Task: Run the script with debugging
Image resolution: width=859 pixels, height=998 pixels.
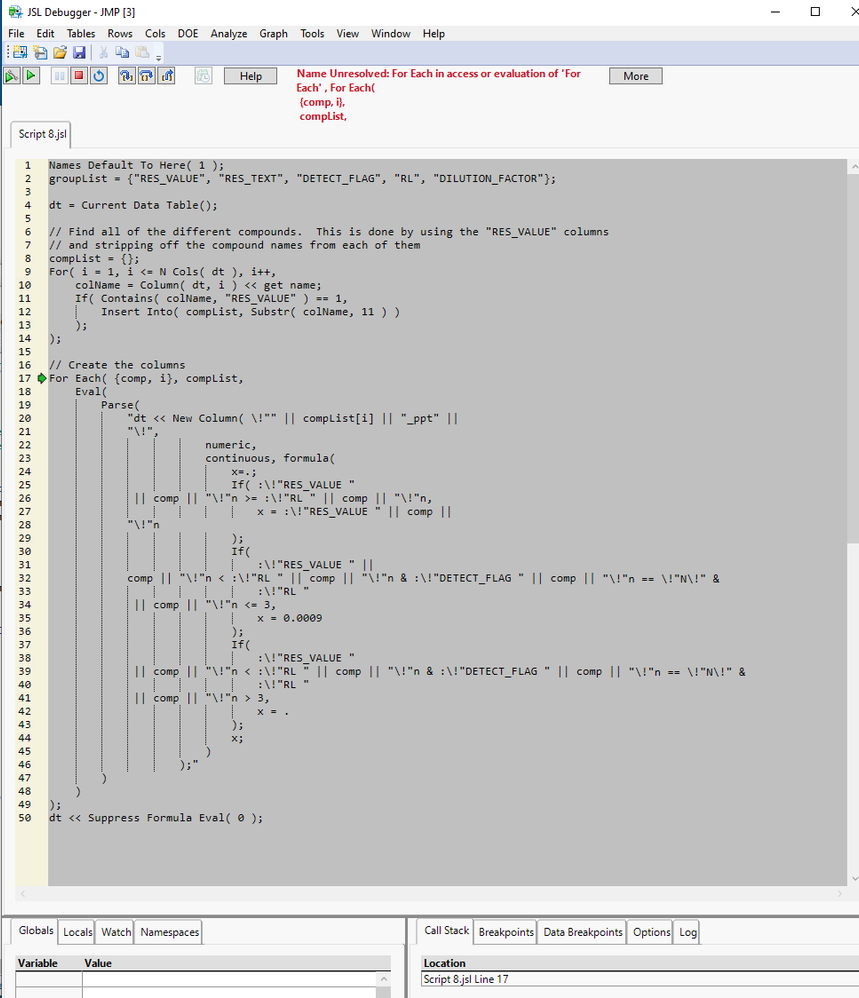Action: click(x=11, y=75)
